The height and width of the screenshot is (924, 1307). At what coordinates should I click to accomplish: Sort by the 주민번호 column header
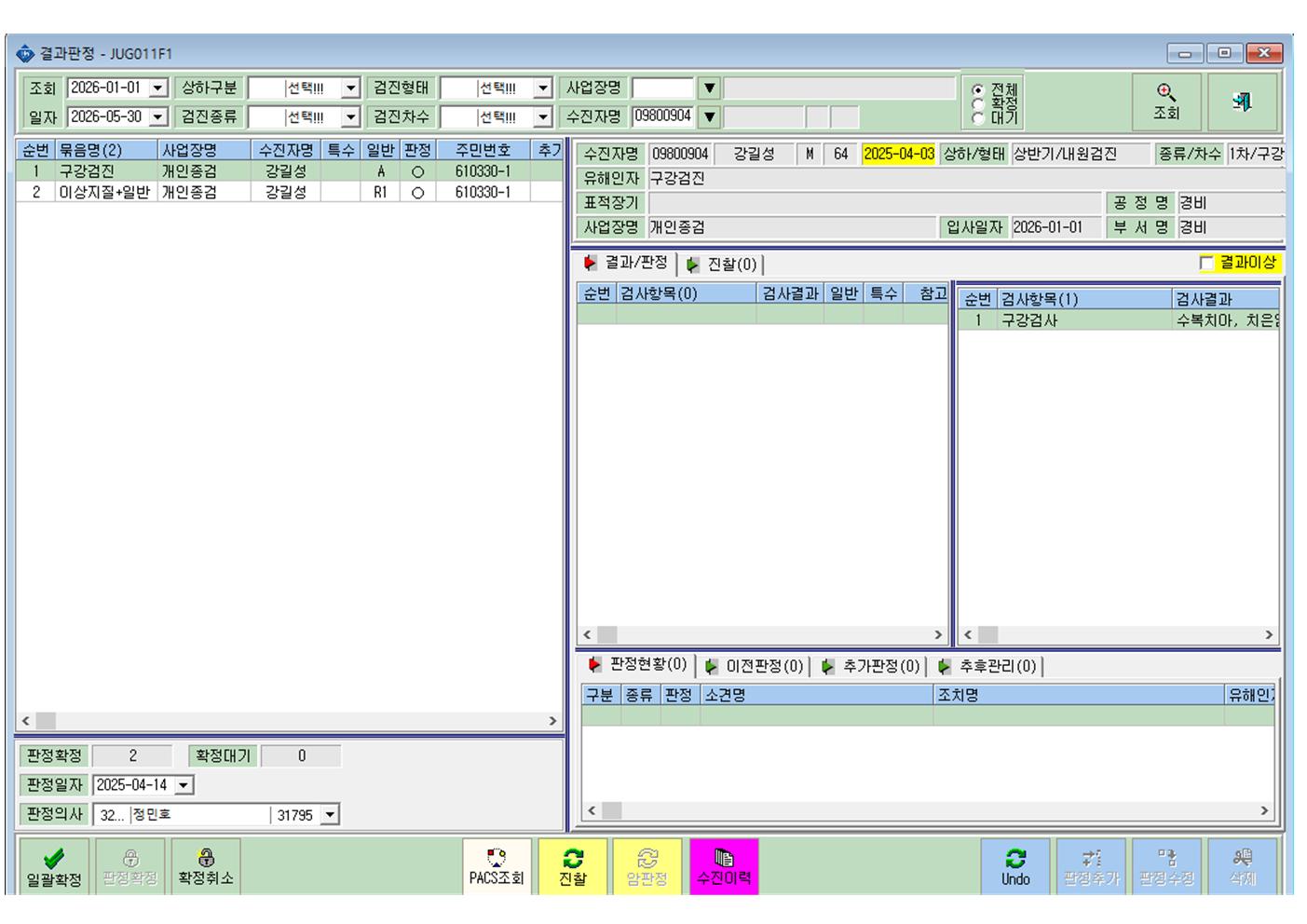pos(483,150)
